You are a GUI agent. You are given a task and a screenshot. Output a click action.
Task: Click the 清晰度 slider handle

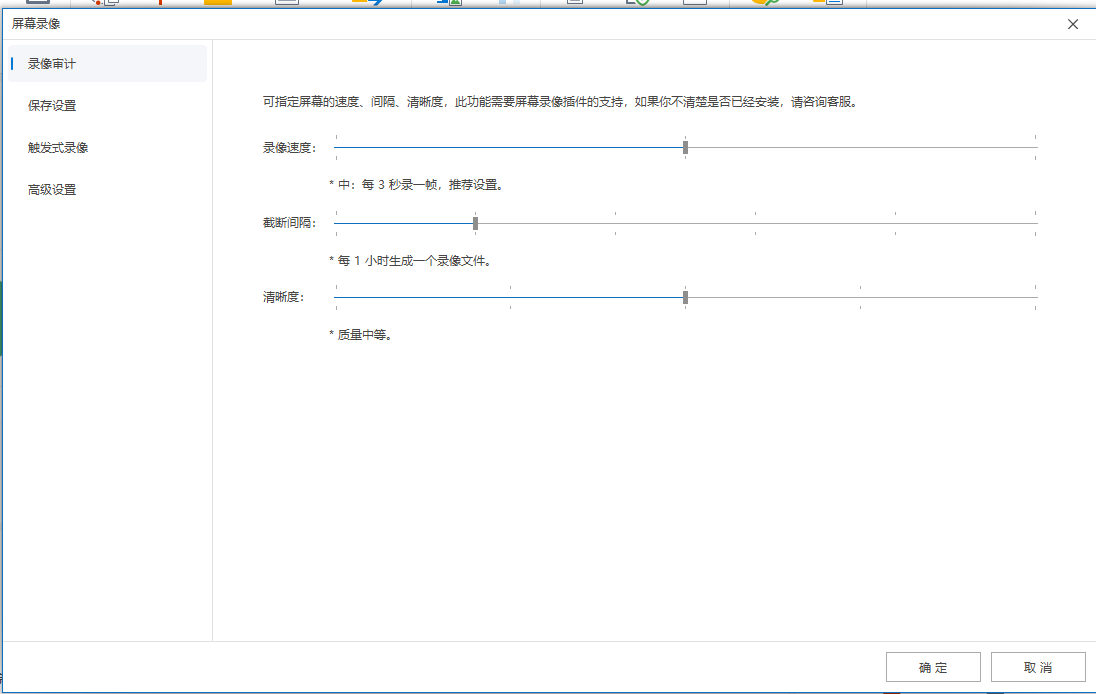pos(685,296)
